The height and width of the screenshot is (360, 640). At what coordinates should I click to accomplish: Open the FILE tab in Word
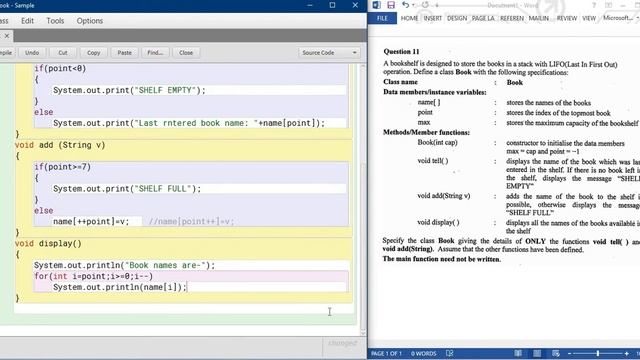pyautogui.click(x=382, y=18)
